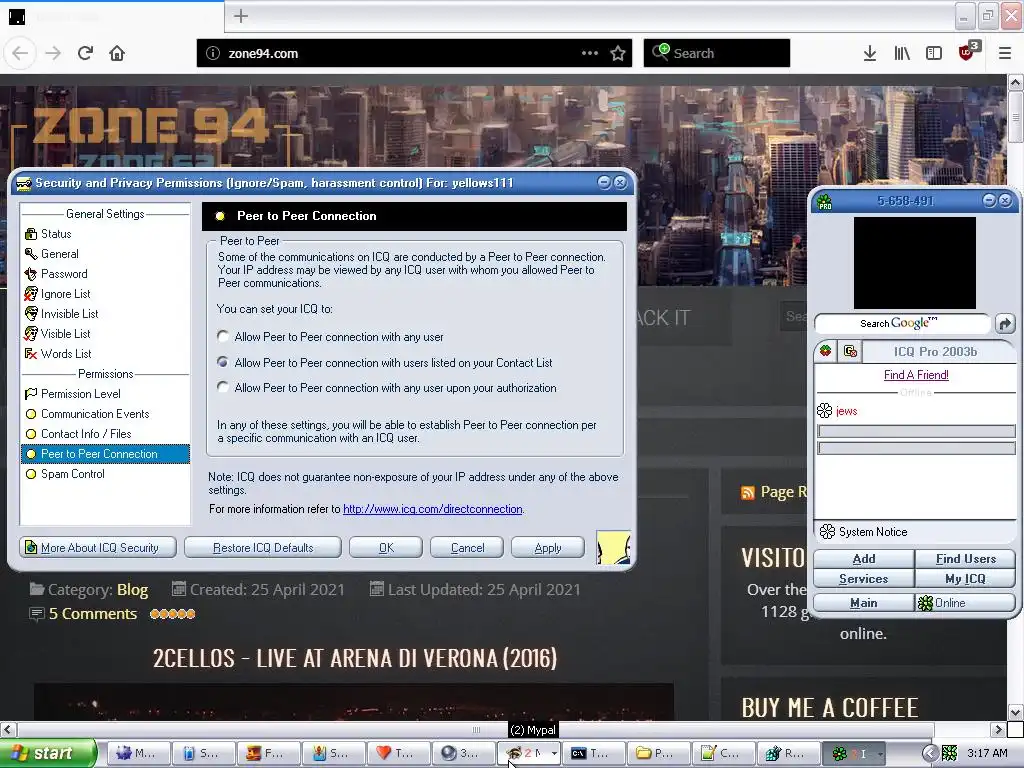Open the Mypal taskbar group dropdown

(x=554, y=754)
